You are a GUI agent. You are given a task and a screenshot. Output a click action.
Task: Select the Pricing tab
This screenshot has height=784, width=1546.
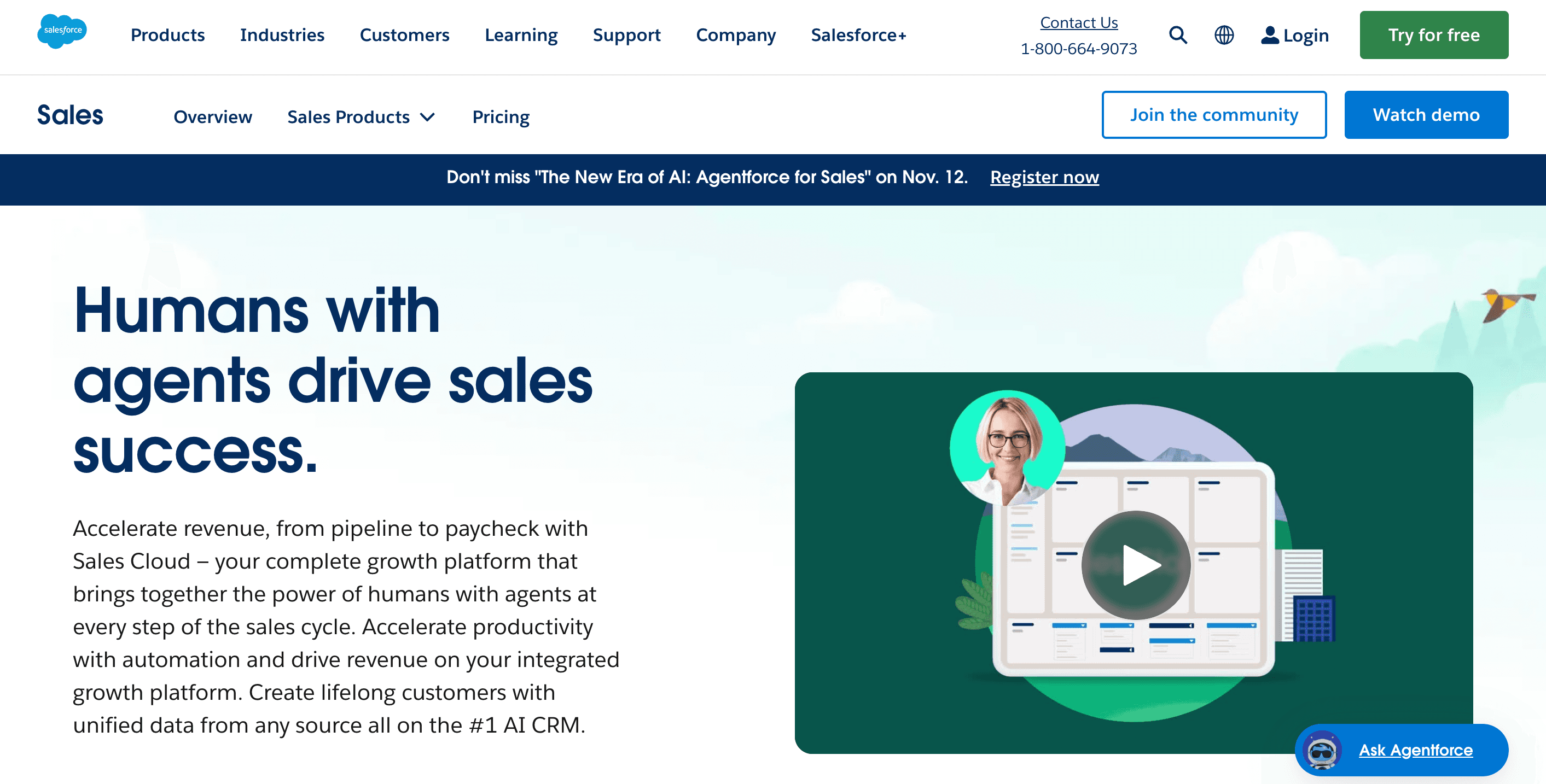tap(501, 116)
